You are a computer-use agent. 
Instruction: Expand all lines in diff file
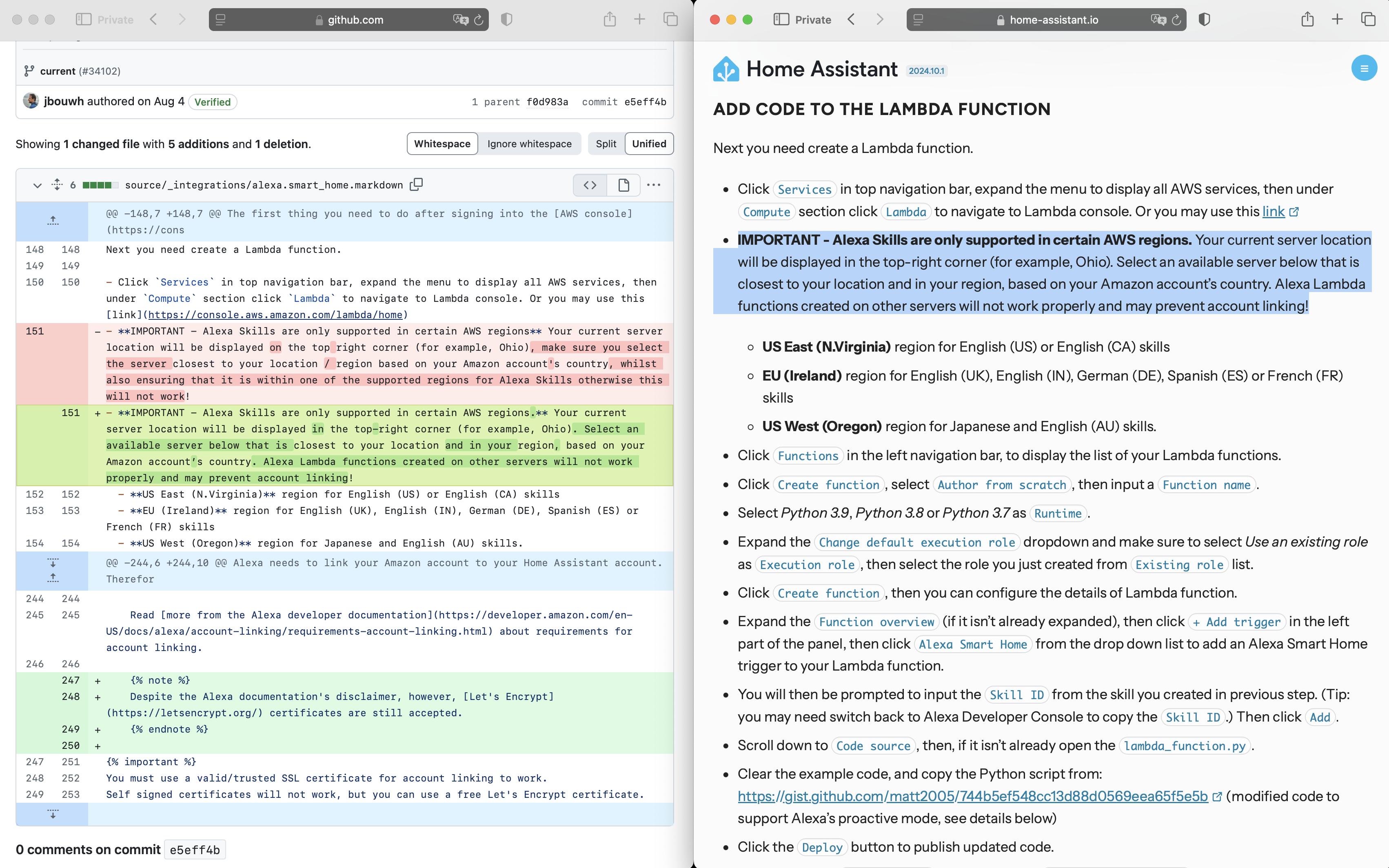click(x=57, y=185)
